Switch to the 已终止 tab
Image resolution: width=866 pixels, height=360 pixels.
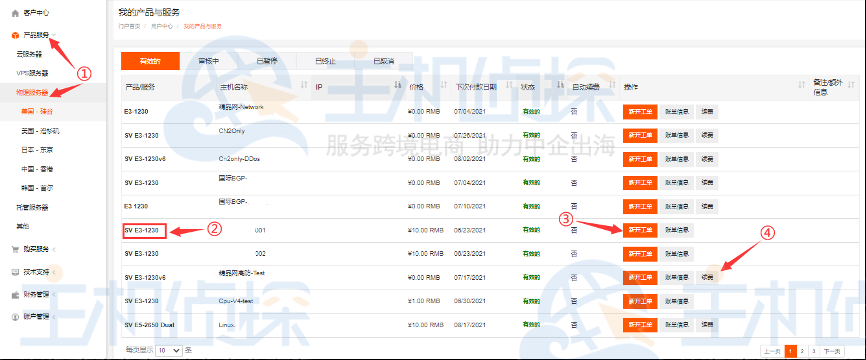(x=326, y=61)
